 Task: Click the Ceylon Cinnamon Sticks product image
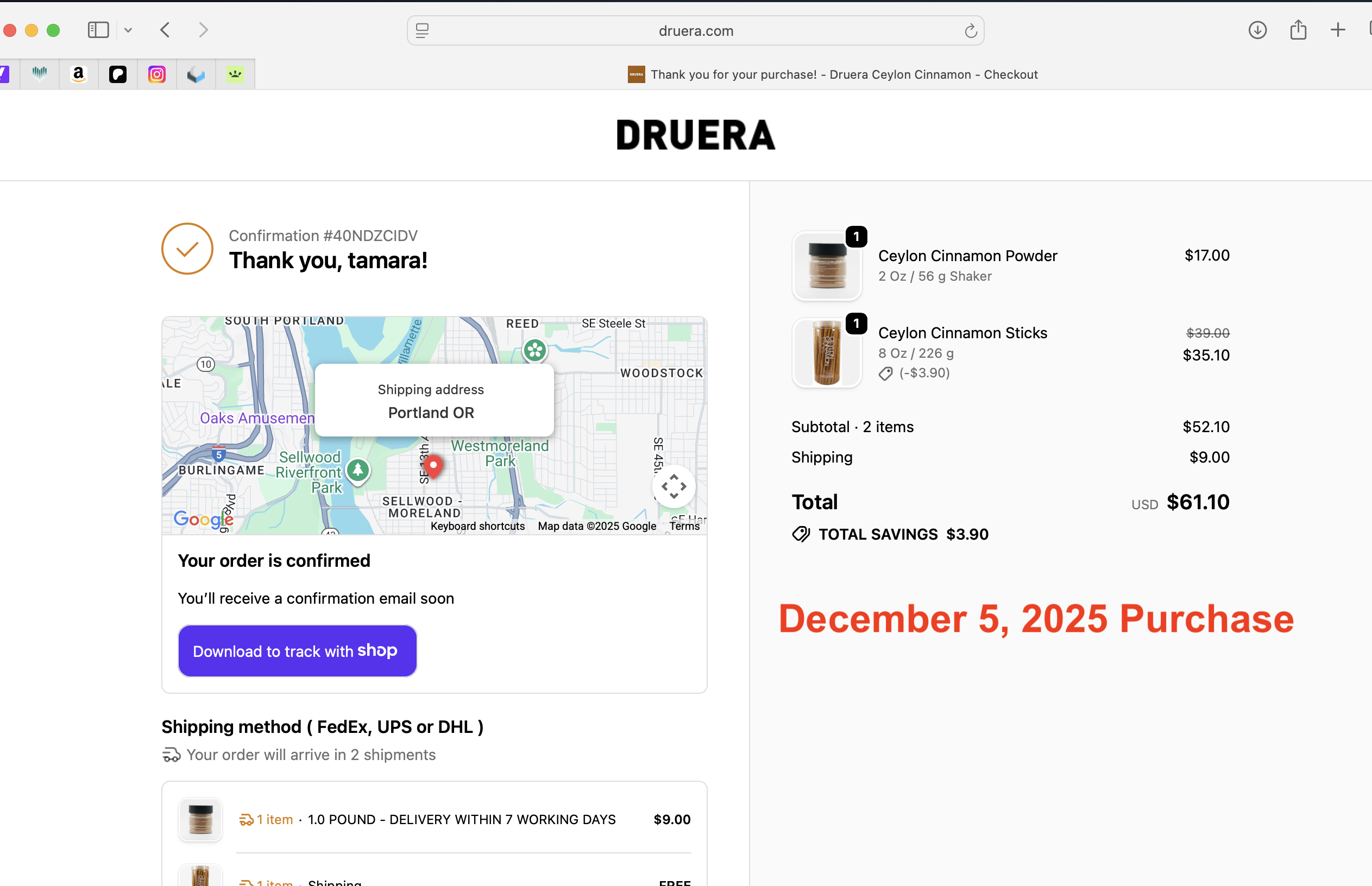point(827,353)
